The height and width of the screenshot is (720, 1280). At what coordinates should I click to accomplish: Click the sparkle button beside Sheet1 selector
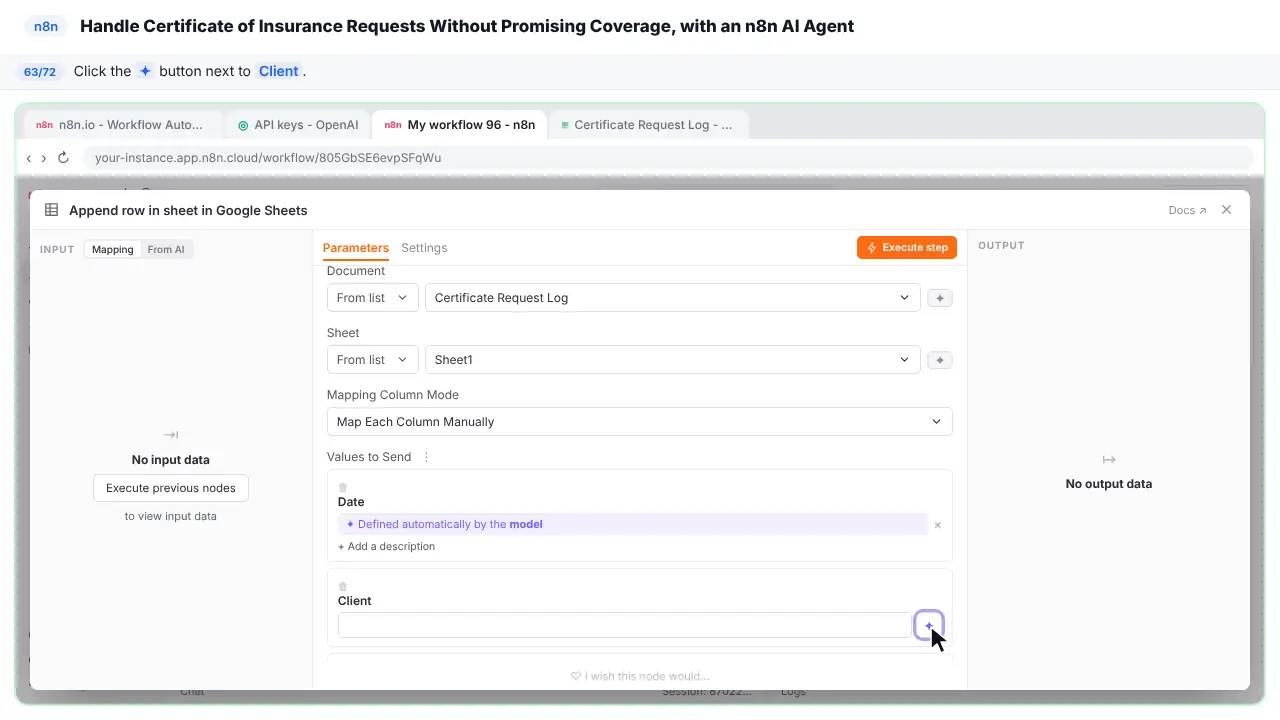[x=940, y=360]
